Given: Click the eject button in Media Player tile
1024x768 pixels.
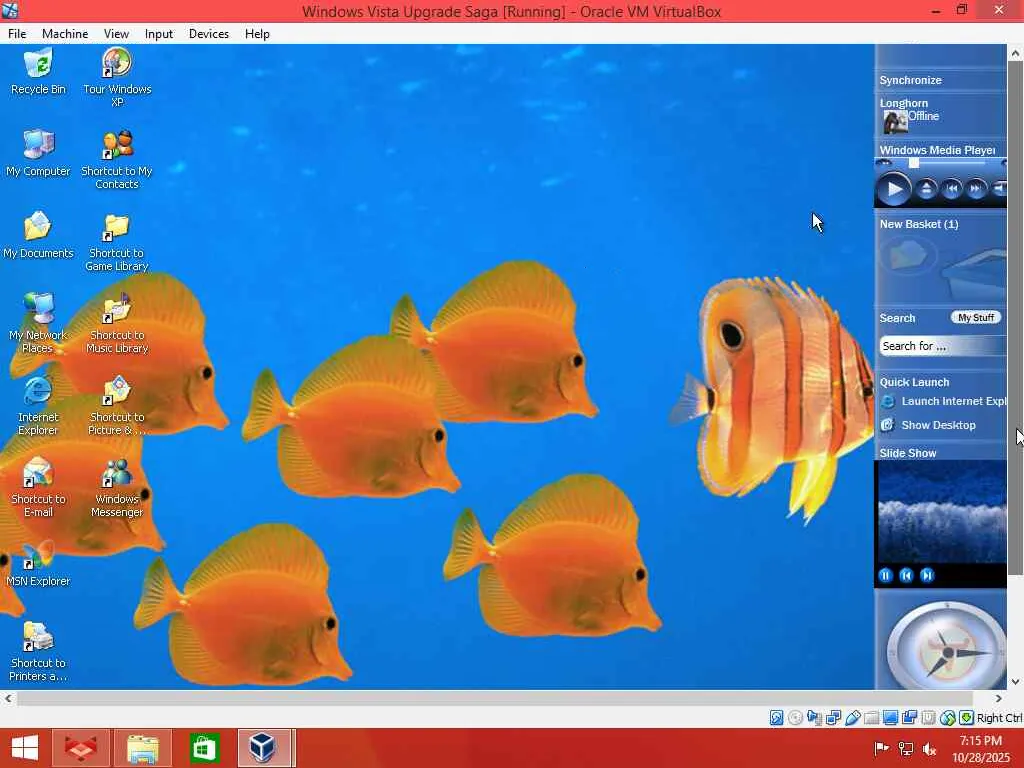Looking at the screenshot, I should tap(926, 189).
